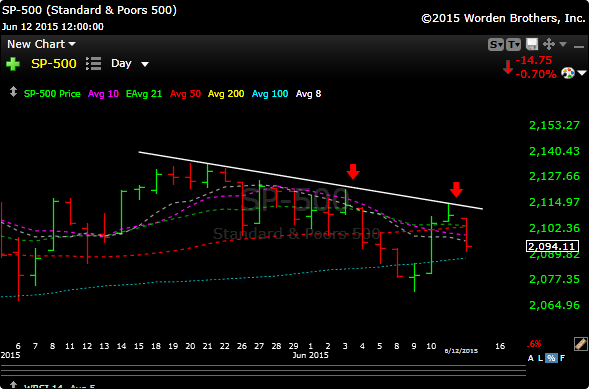The height and width of the screenshot is (389, 589).
Task: Click the 2,077.35 price scale label
Action: (x=554, y=279)
